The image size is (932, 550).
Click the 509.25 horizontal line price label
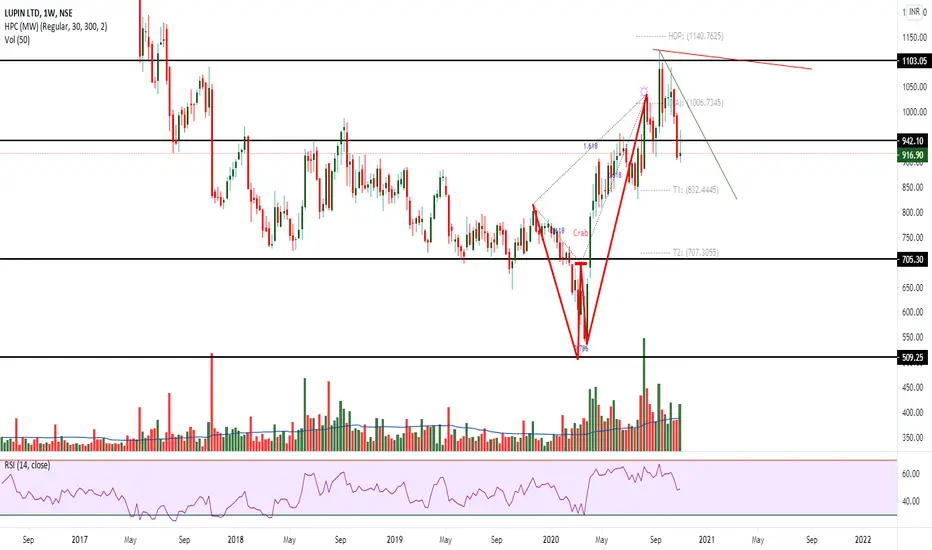tap(913, 357)
